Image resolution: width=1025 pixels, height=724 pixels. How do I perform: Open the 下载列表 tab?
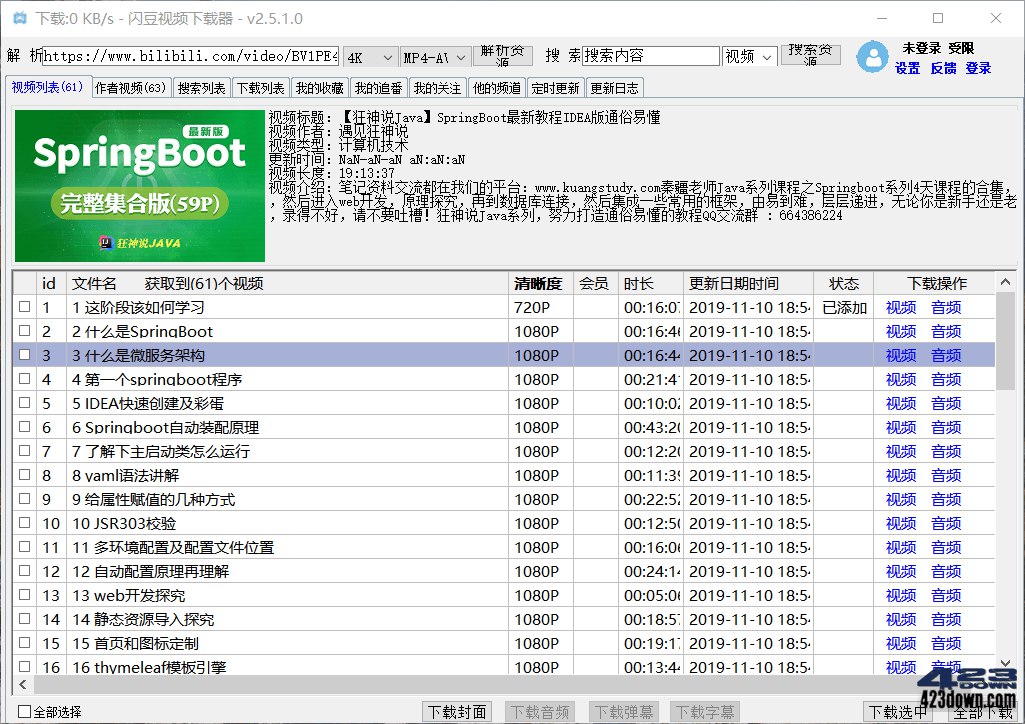tap(260, 87)
